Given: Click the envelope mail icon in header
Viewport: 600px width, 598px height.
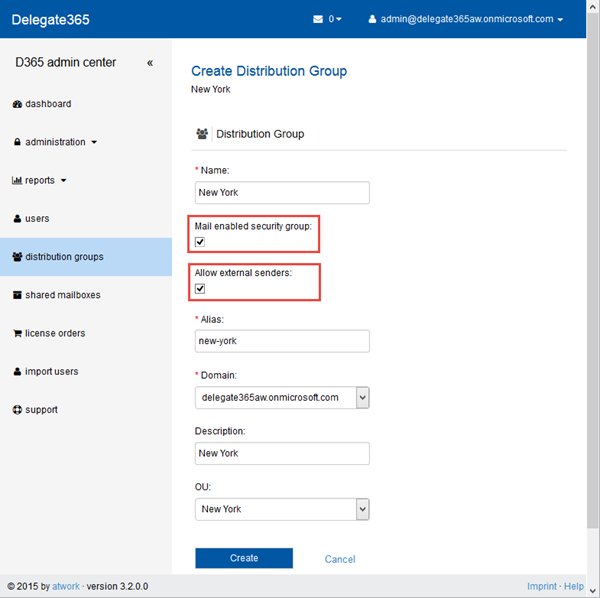Looking at the screenshot, I should (x=318, y=19).
